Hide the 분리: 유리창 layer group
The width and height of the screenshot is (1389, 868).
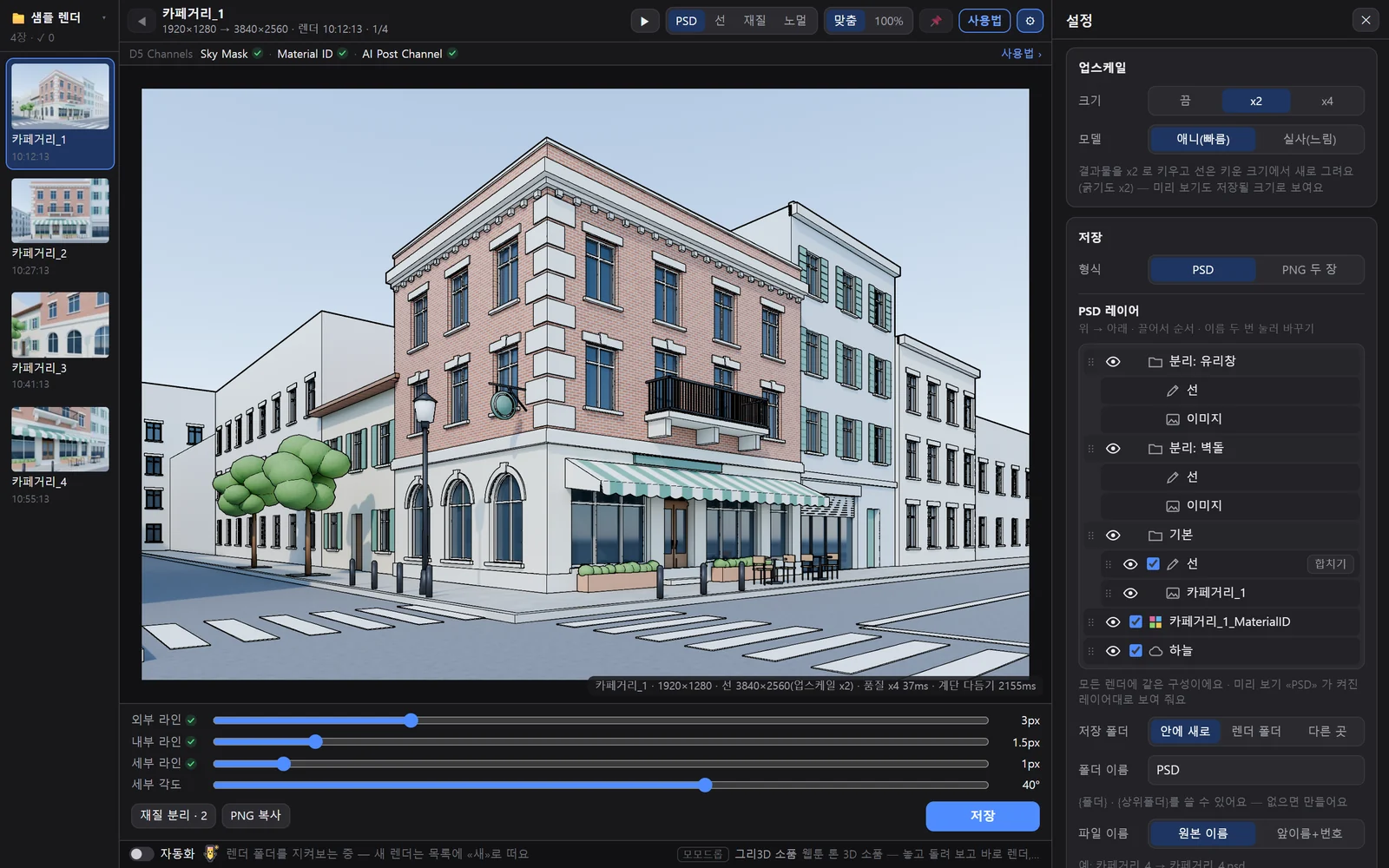[x=1113, y=362]
